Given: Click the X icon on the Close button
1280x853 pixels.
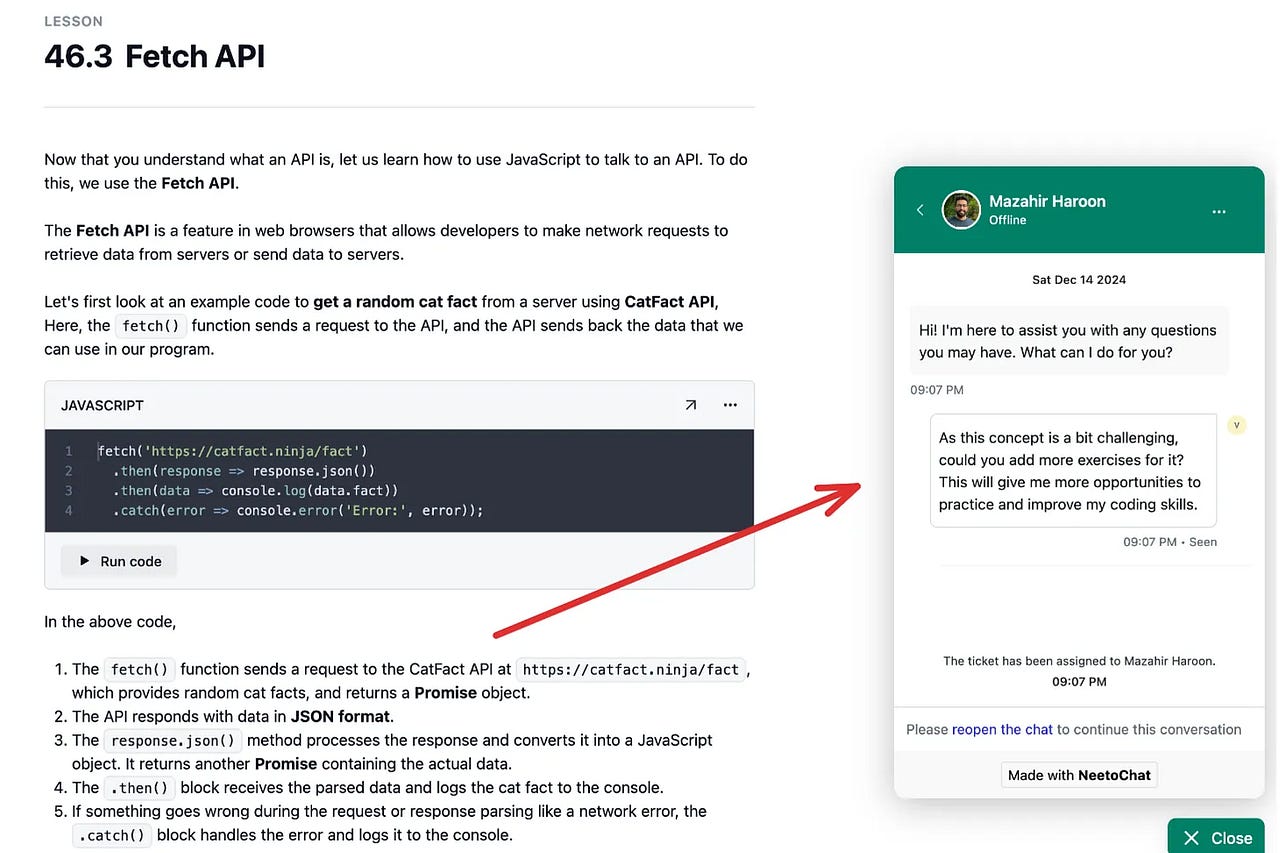Looking at the screenshot, I should 1191,838.
